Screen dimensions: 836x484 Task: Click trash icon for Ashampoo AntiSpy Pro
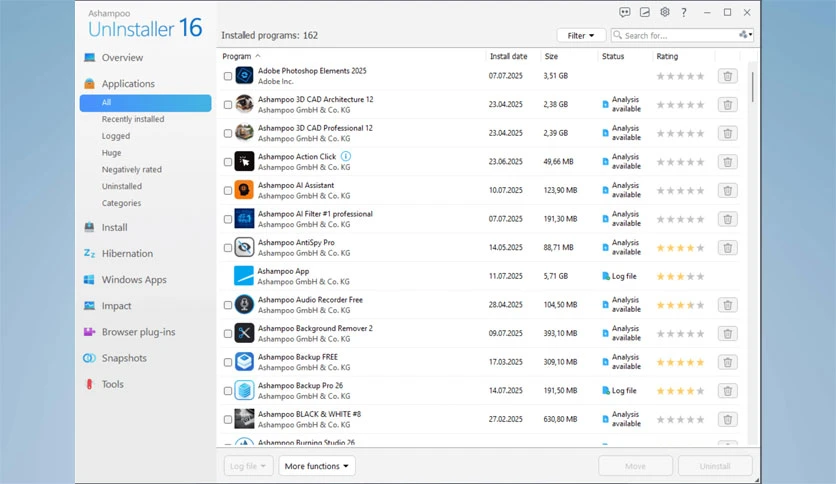click(x=727, y=248)
